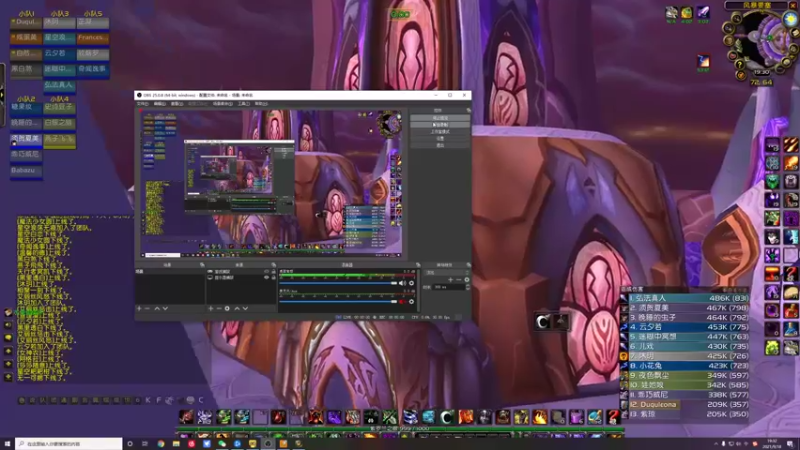This screenshot has height=450, width=800.
Task: Open the Help menu in OBS
Action: point(261,104)
